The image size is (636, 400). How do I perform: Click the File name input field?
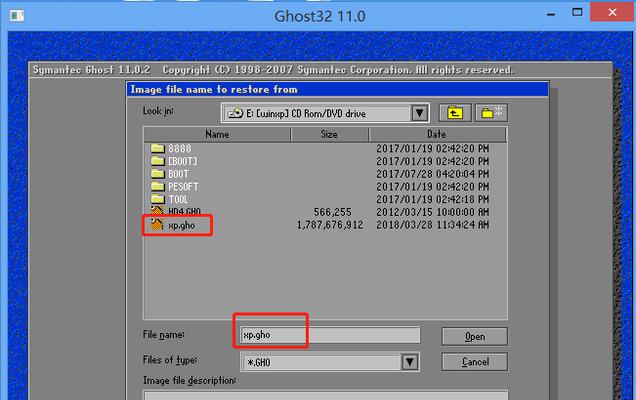(x=330, y=335)
